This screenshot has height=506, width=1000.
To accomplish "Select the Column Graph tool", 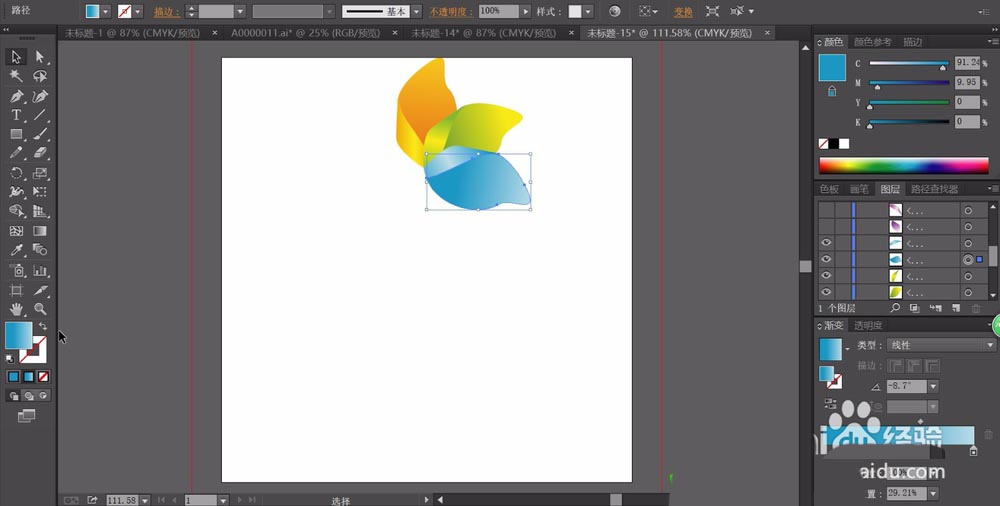I will (40, 271).
